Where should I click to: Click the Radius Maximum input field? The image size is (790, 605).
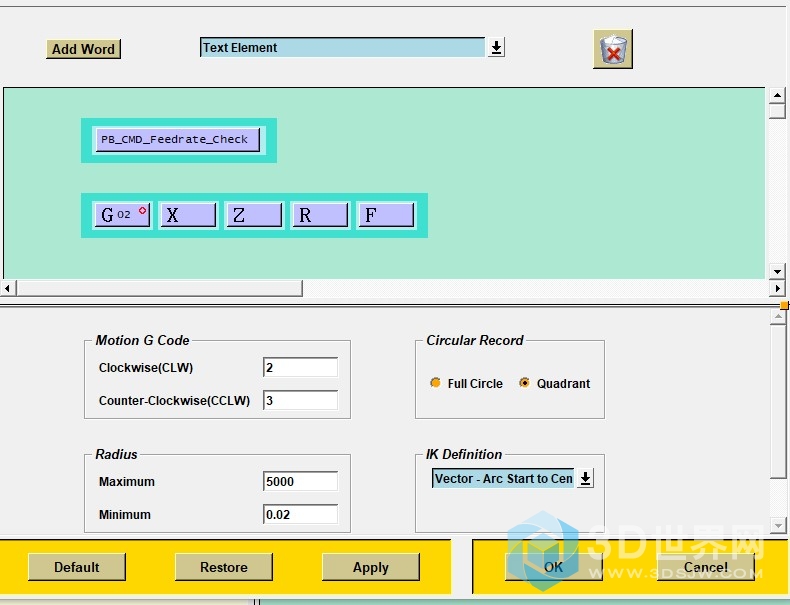[x=300, y=481]
